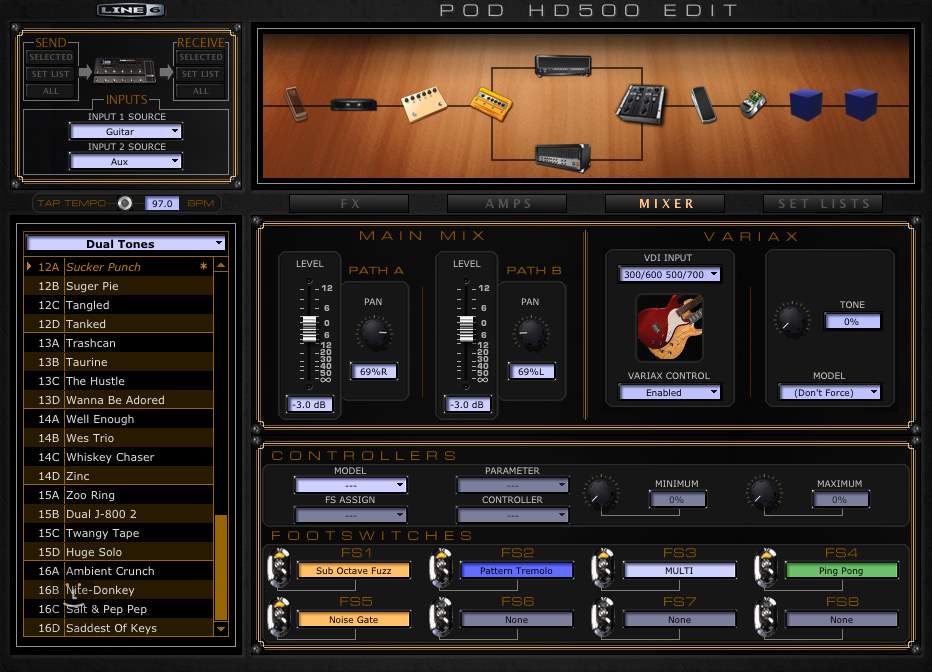Viewport: 932px width, 672px height.
Task: Click the POD device image between Send and Receive
Action: pyautogui.click(x=124, y=71)
